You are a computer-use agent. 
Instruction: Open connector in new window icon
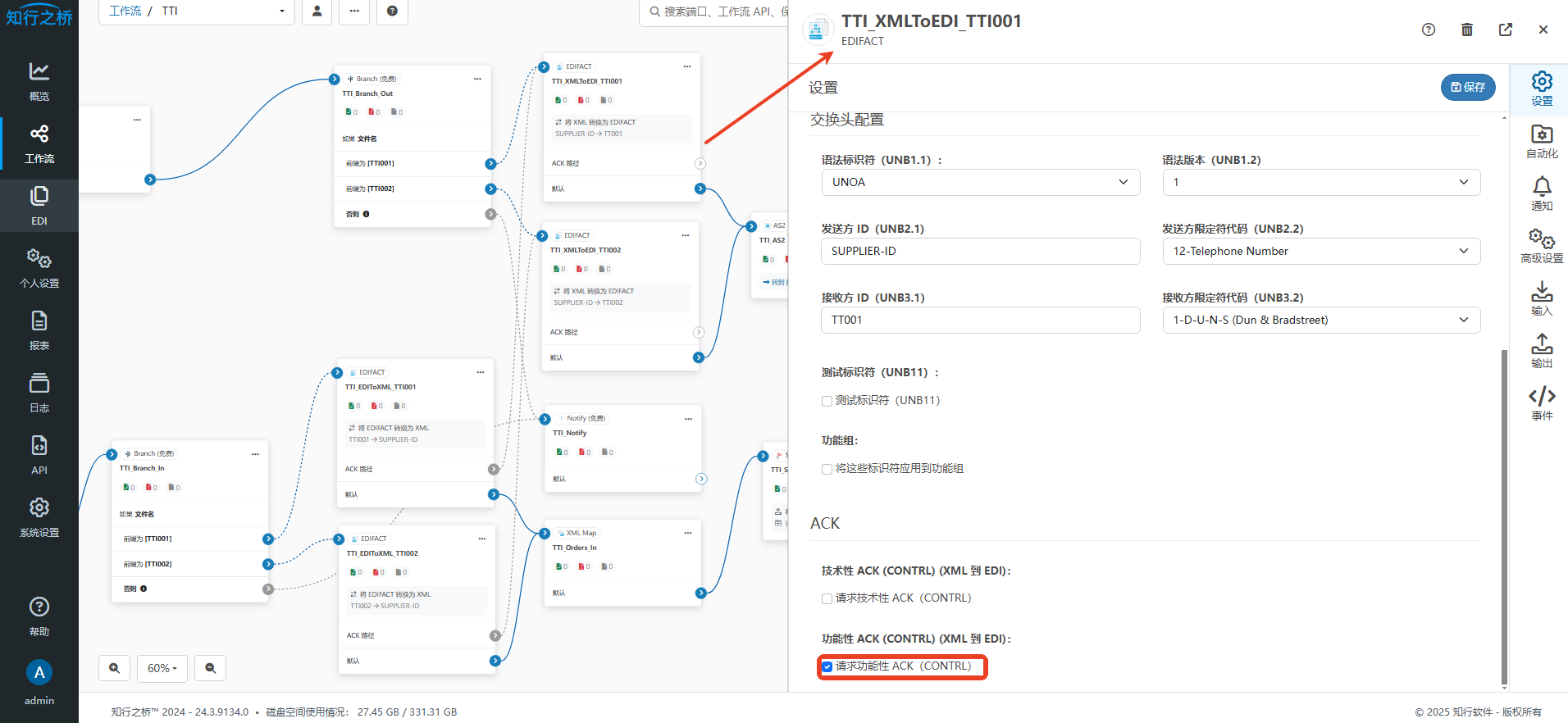tap(1506, 30)
